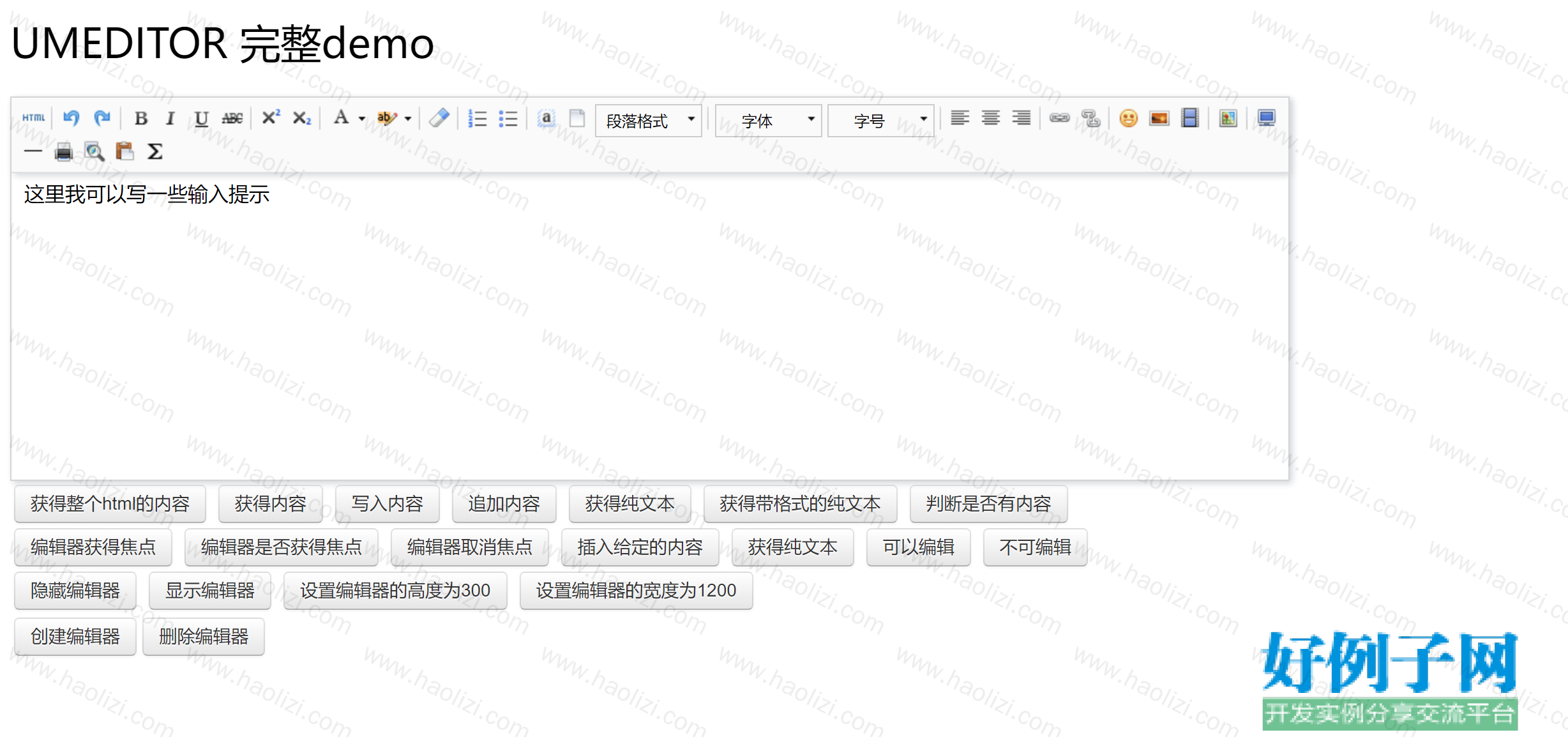This screenshot has height=737, width=1568.
Task: Click 获得纯文本 button beside 可以编辑
Action: click(792, 547)
